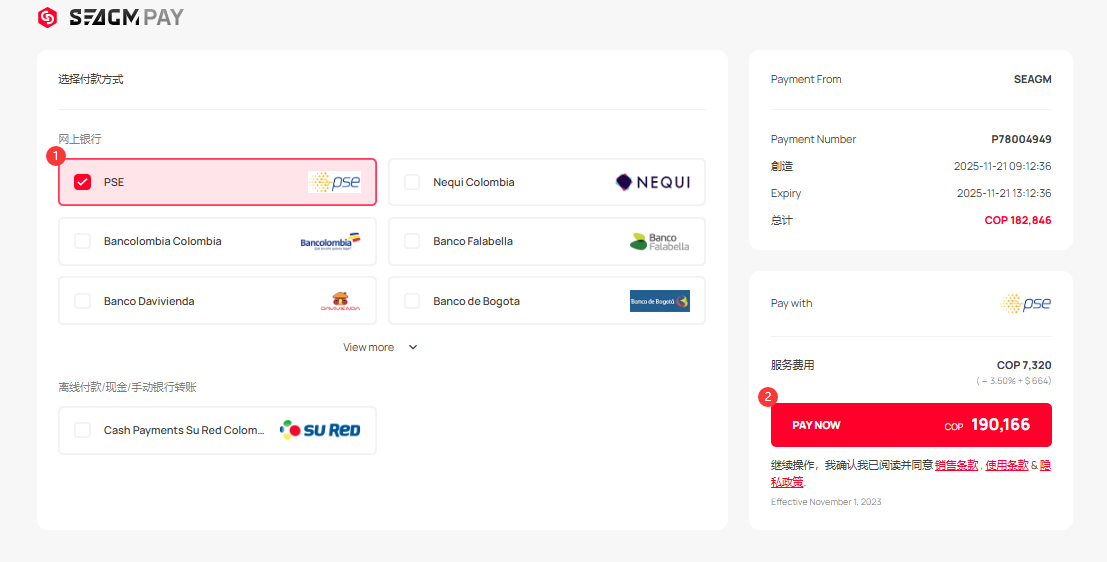Open the 使用条款 terms of use link
Viewport: 1107px width, 562px height.
[x=1006, y=465]
